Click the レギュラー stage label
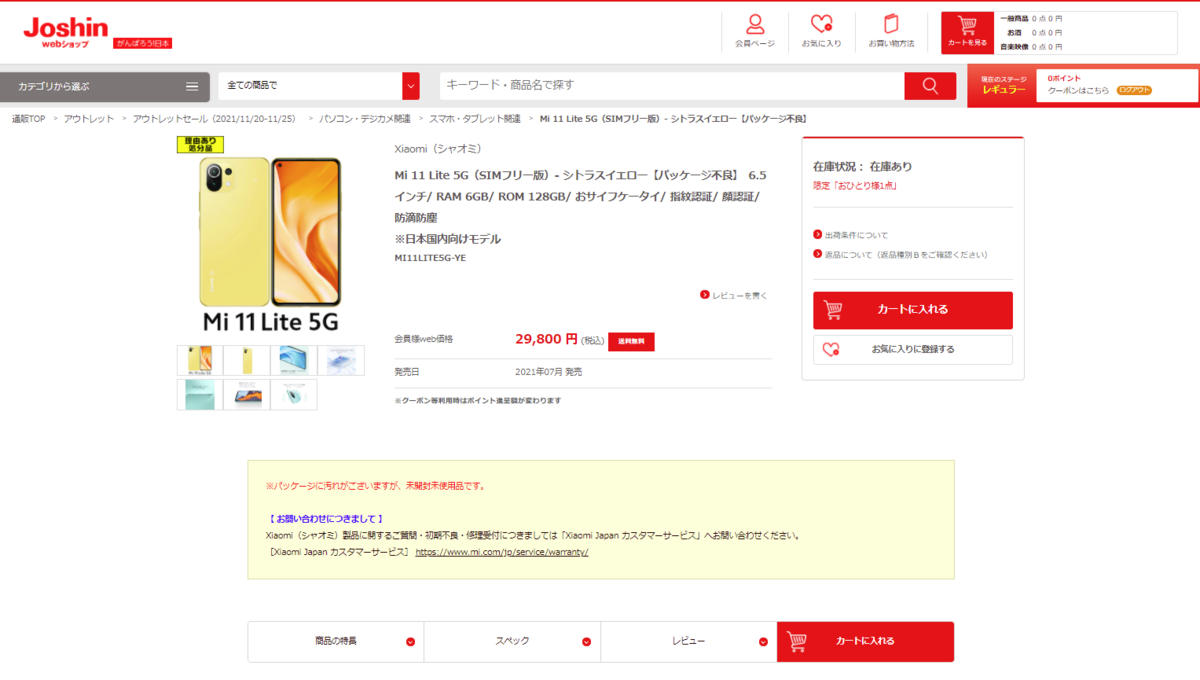This screenshot has height=680, width=1200. (x=1004, y=91)
